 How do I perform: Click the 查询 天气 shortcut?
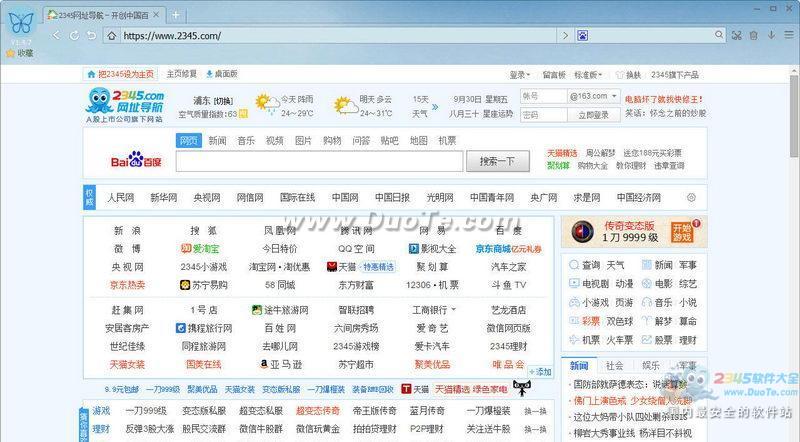click(x=596, y=265)
